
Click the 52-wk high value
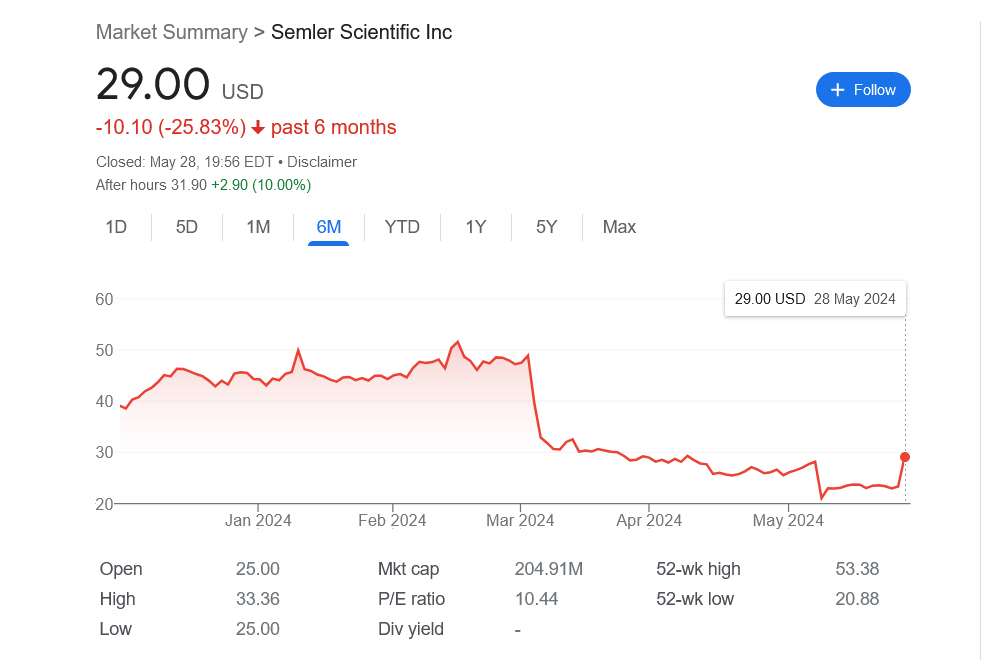pyautogui.click(x=856, y=569)
